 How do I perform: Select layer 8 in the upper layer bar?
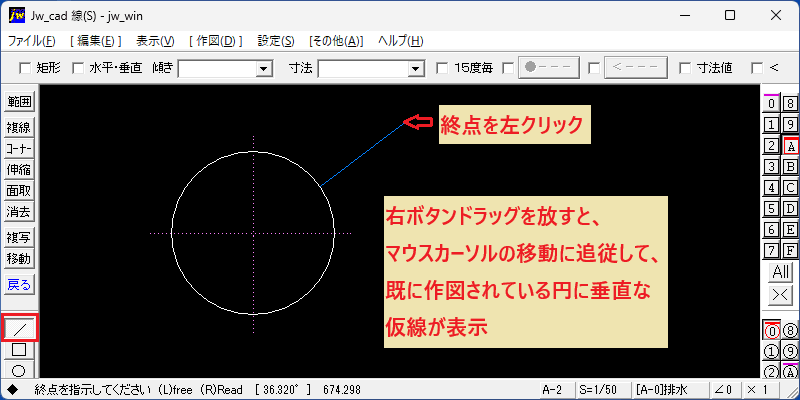point(790,104)
